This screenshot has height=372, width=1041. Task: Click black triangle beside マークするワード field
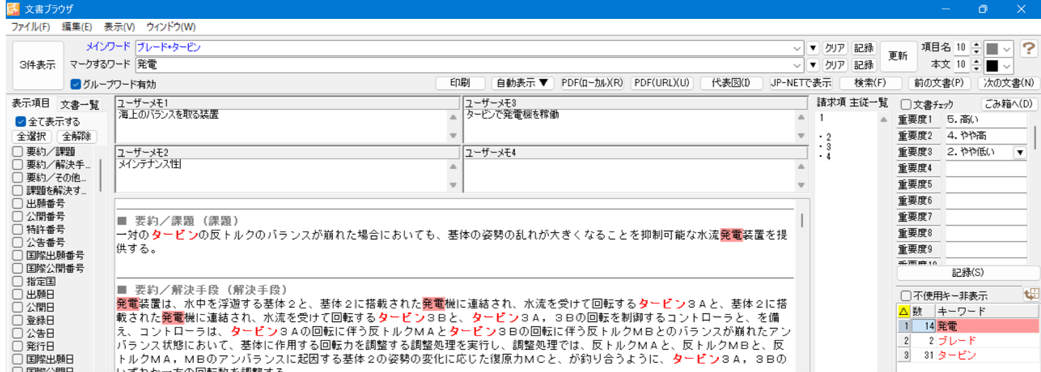[x=813, y=65]
